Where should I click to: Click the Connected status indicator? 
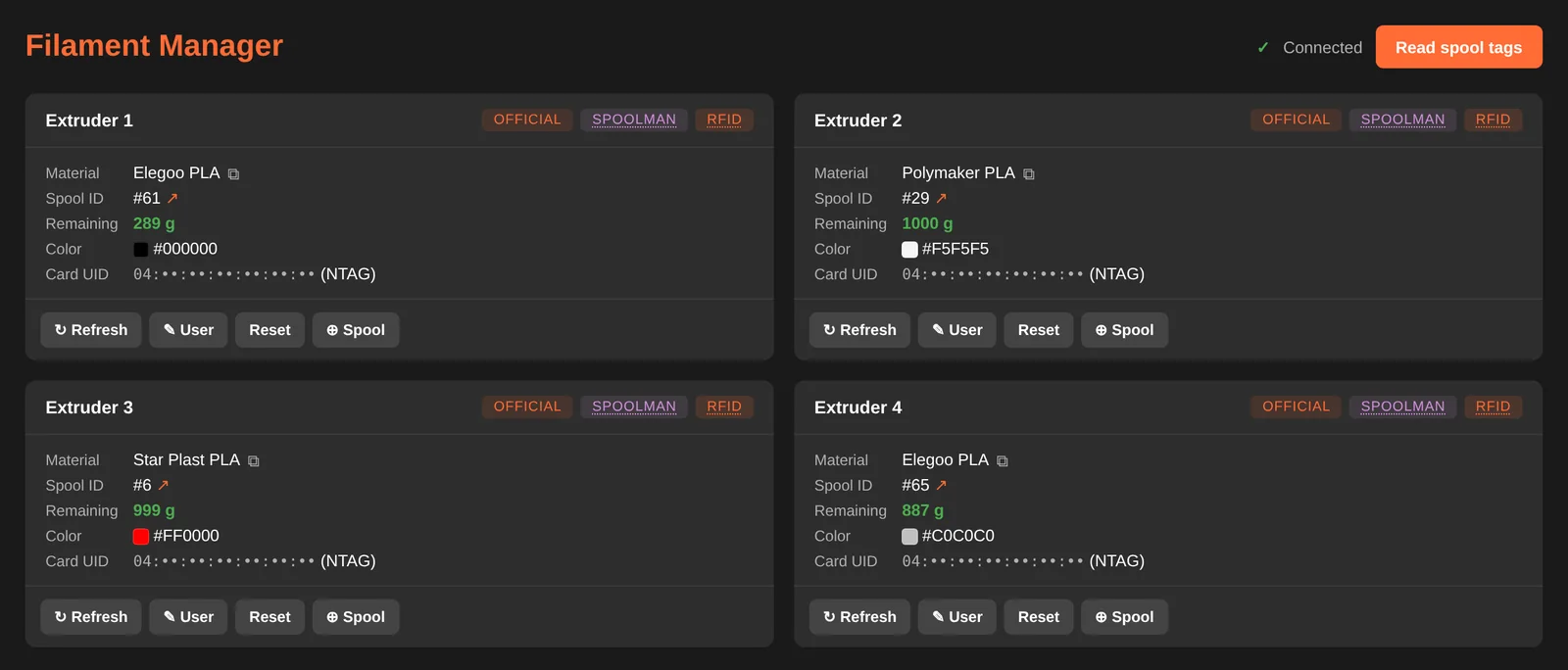[x=1309, y=47]
